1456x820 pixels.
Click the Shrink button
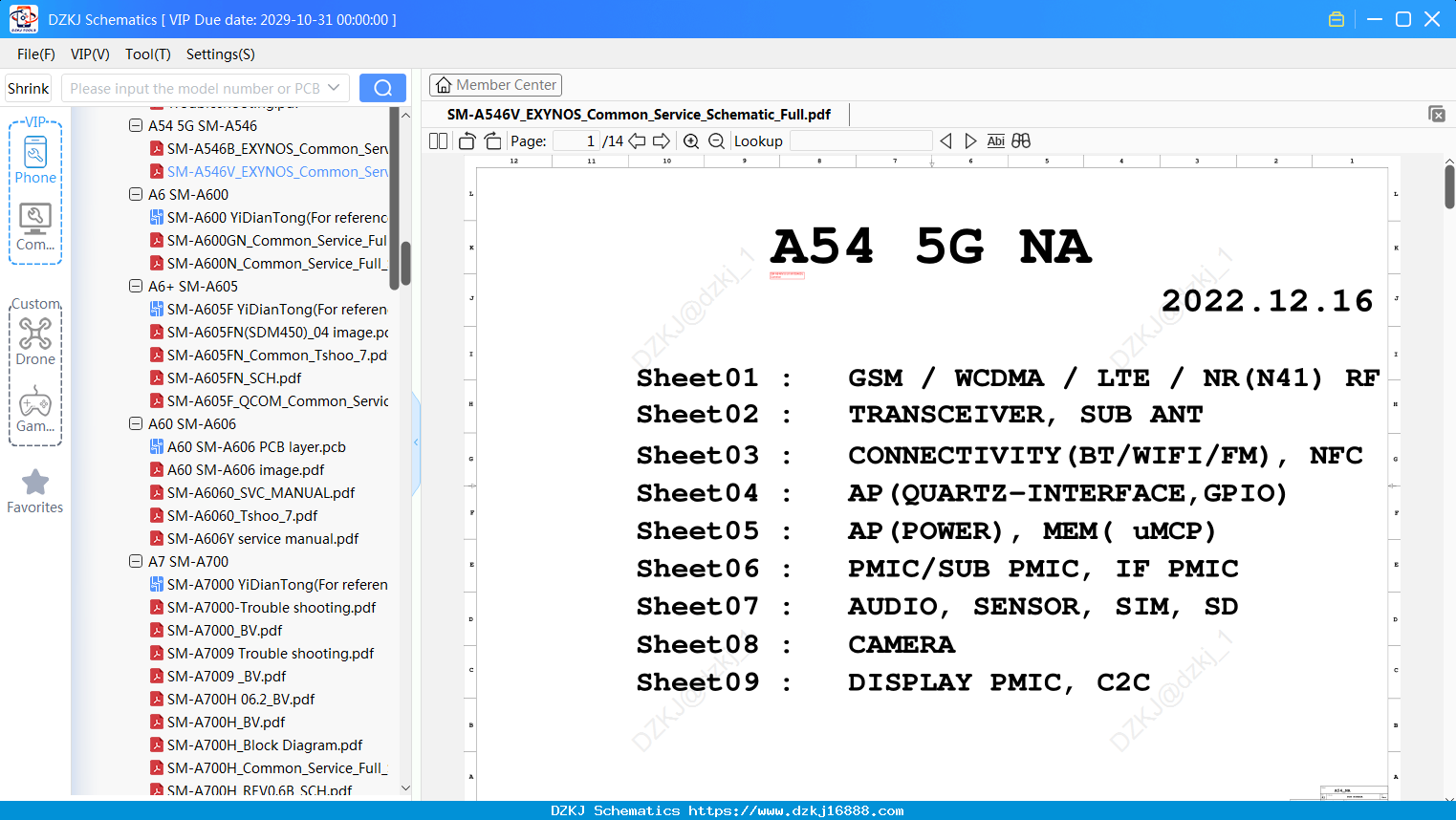tap(29, 88)
